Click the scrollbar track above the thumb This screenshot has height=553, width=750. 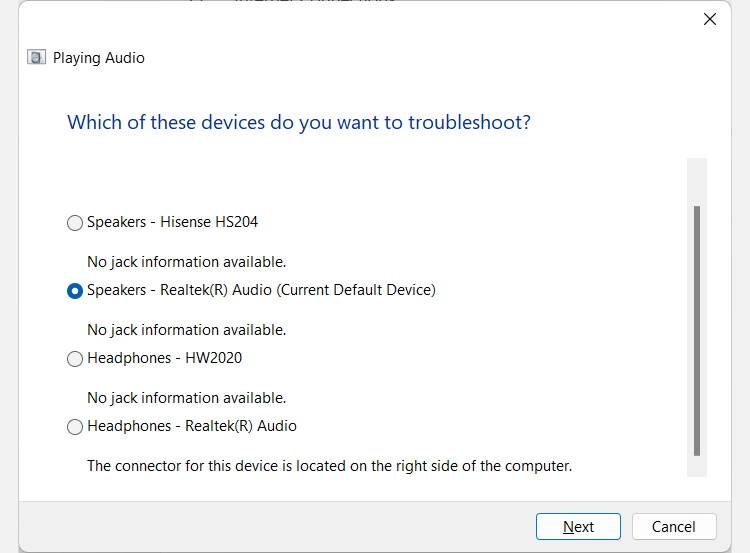(697, 180)
